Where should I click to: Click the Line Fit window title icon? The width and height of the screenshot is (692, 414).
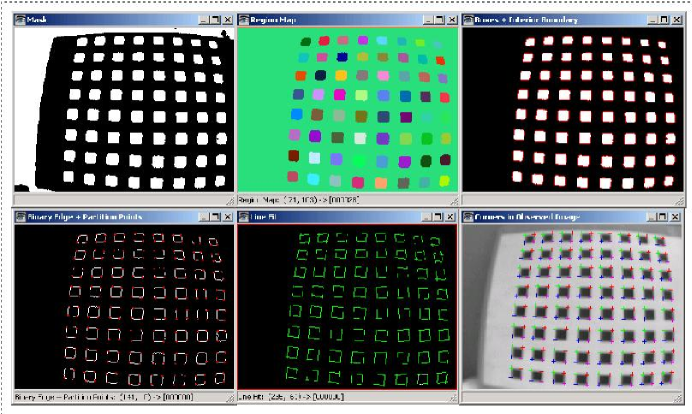244,217
